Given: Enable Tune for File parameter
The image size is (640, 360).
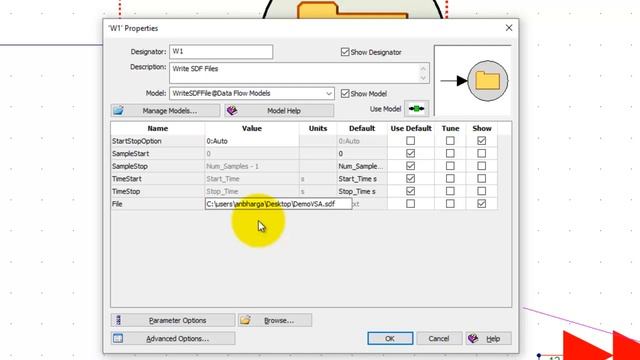Looking at the screenshot, I should pyautogui.click(x=450, y=204).
